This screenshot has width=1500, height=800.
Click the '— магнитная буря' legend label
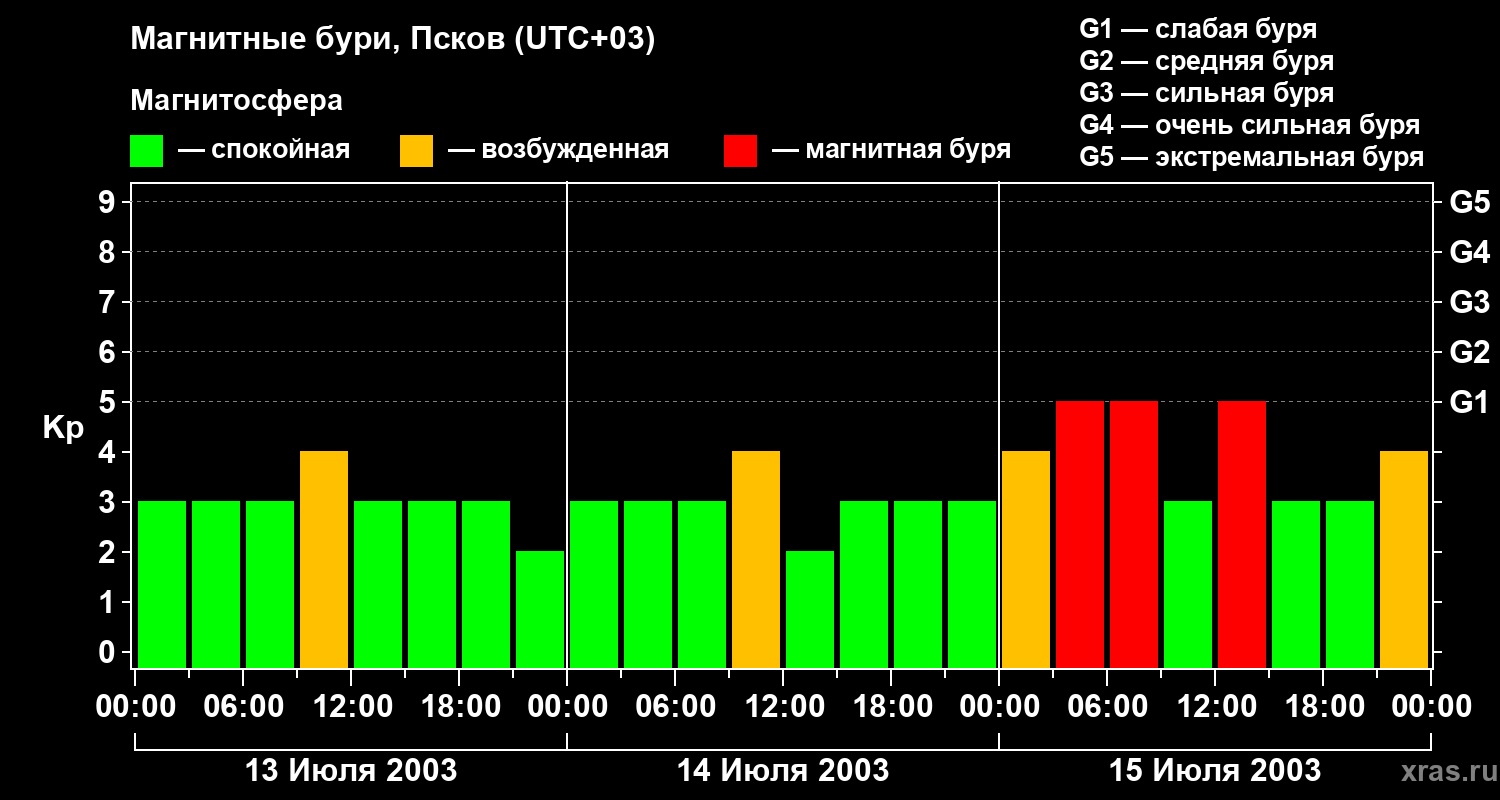tap(891, 150)
